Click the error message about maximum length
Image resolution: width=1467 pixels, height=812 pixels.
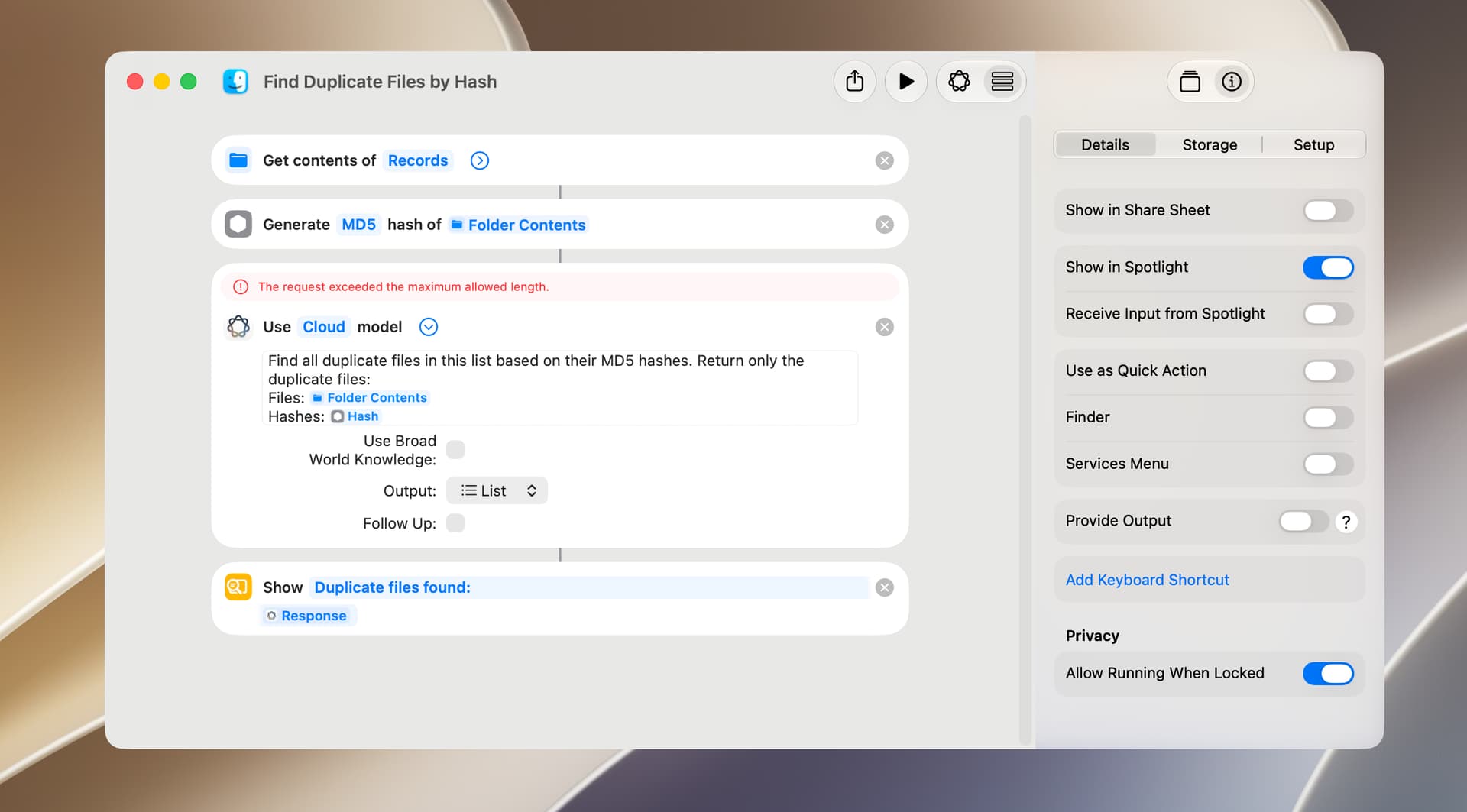(403, 286)
